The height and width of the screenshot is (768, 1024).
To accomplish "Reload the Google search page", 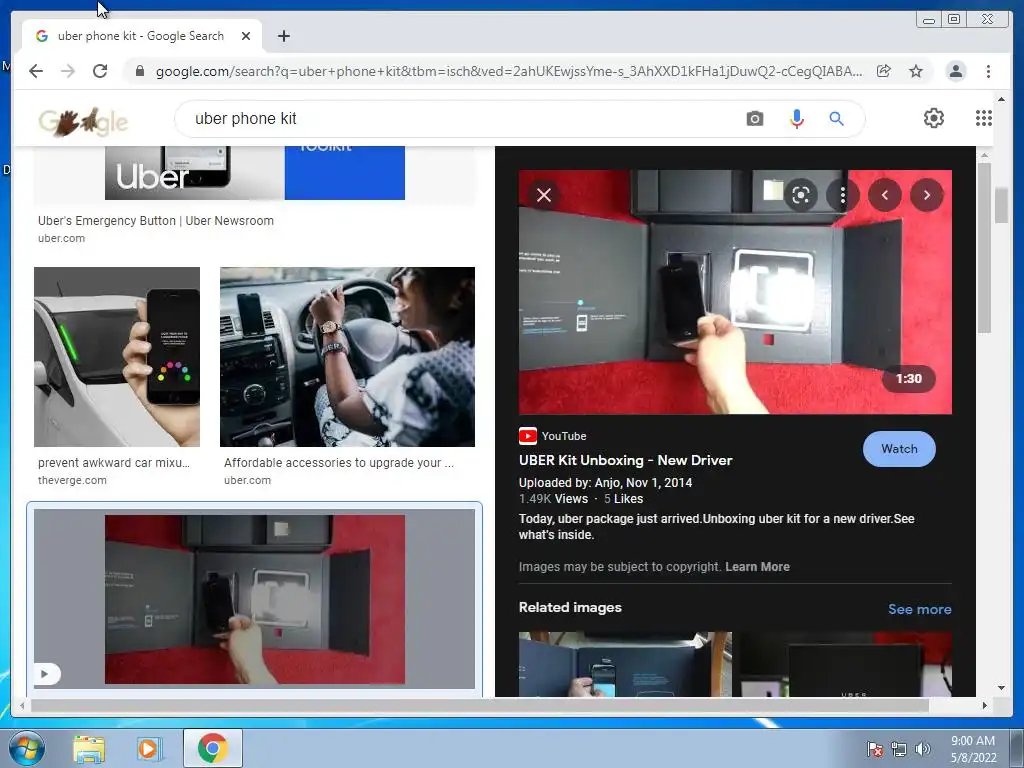I will (x=100, y=71).
